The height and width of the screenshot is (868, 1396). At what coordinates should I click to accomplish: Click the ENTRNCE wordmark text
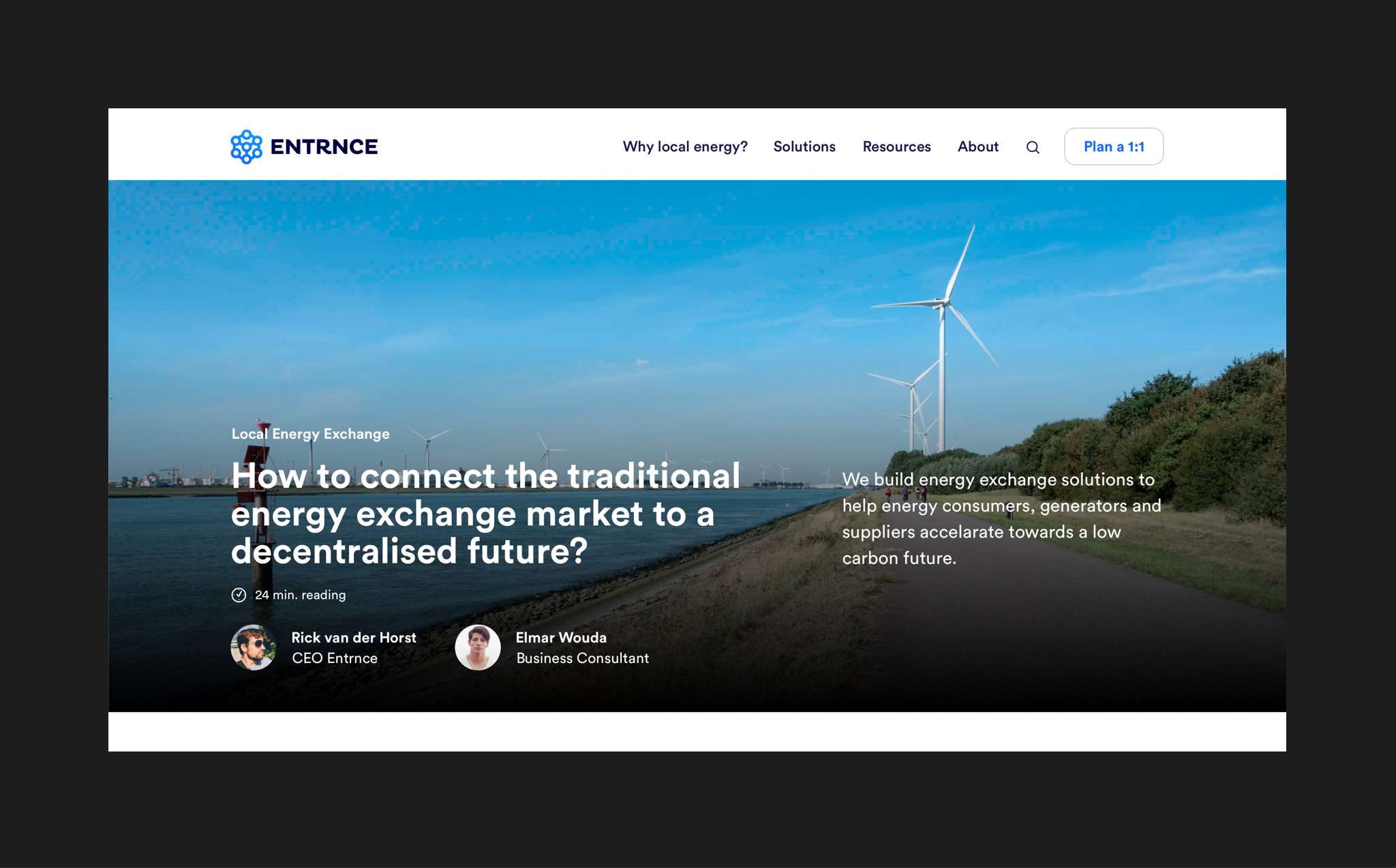tap(324, 146)
